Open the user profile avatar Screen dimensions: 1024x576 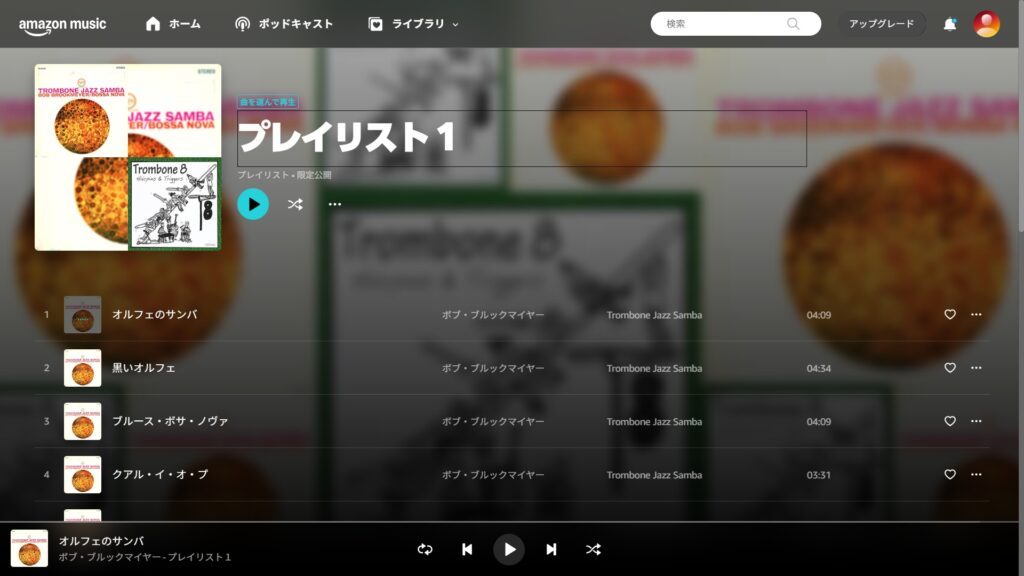[986, 24]
